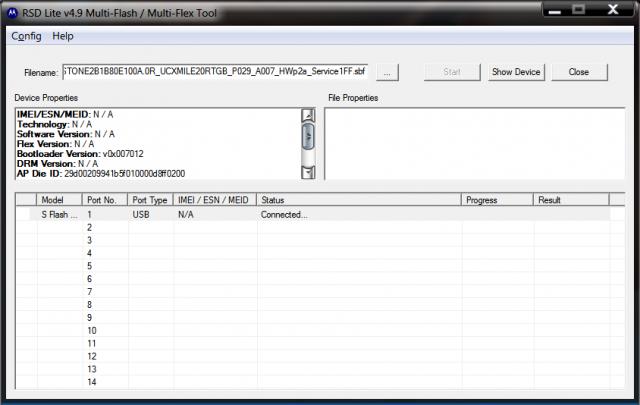The height and width of the screenshot is (405, 640).
Task: Click the Close button beside Show Device
Action: click(x=578, y=72)
